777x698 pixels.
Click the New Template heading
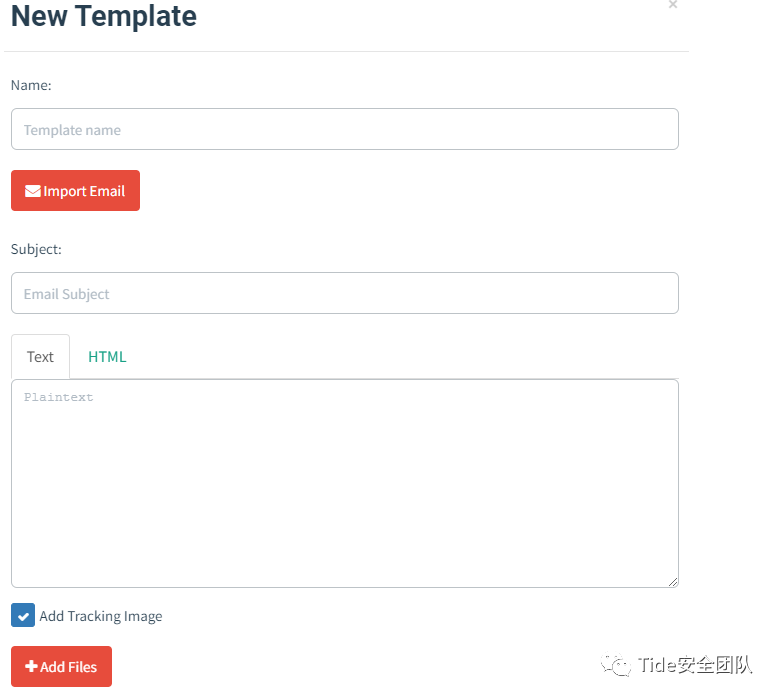pos(104,16)
